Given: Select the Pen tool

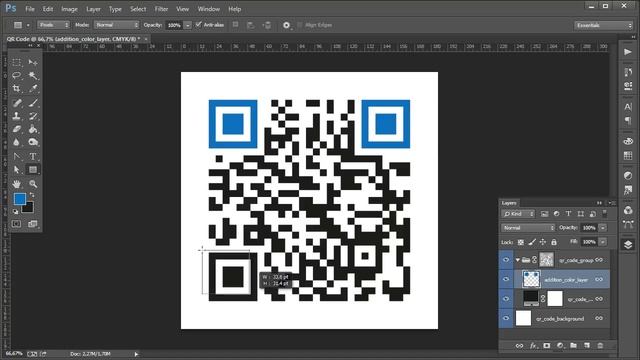Looking at the screenshot, I should tap(16, 156).
